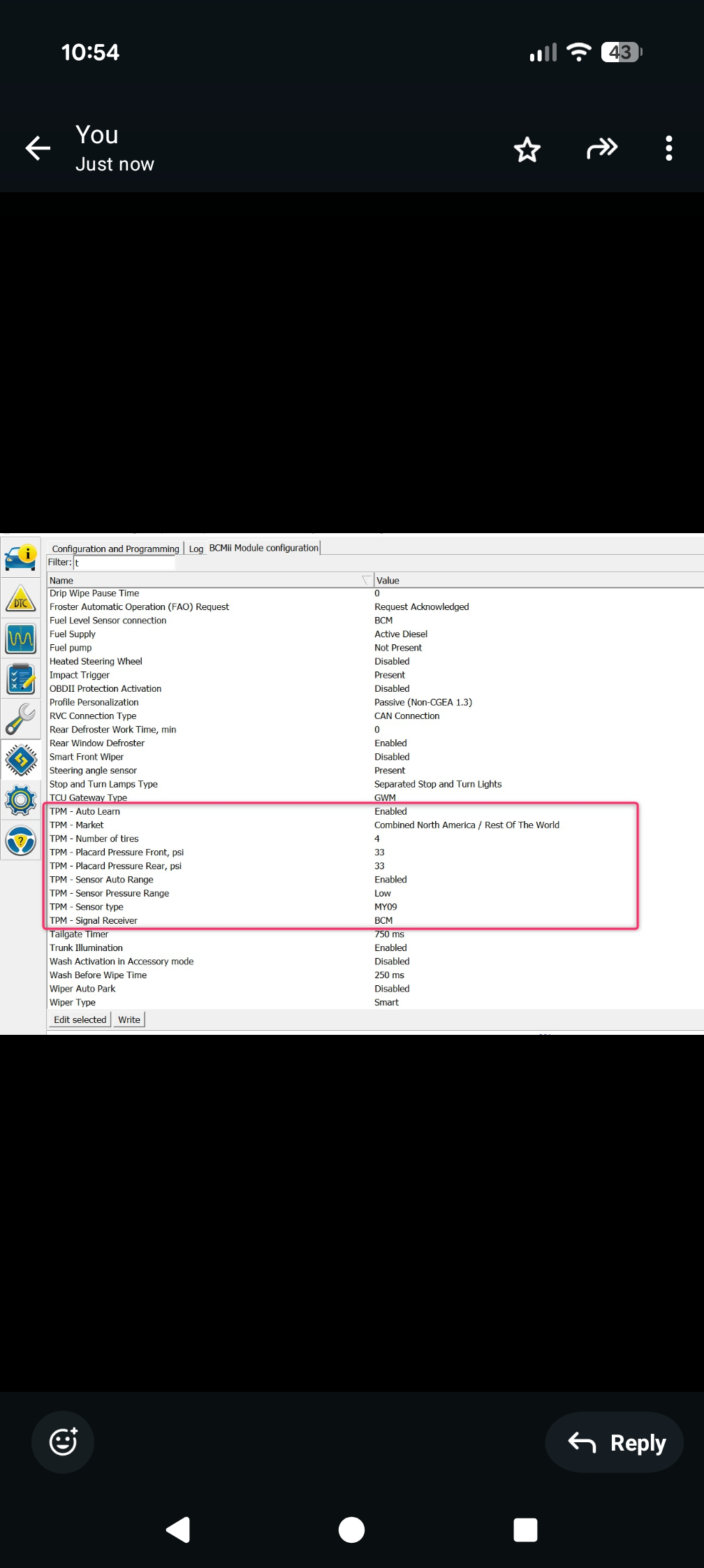Select the Smart Front Wiper row
Screen dimensions: 704x1568
(x=375, y=757)
